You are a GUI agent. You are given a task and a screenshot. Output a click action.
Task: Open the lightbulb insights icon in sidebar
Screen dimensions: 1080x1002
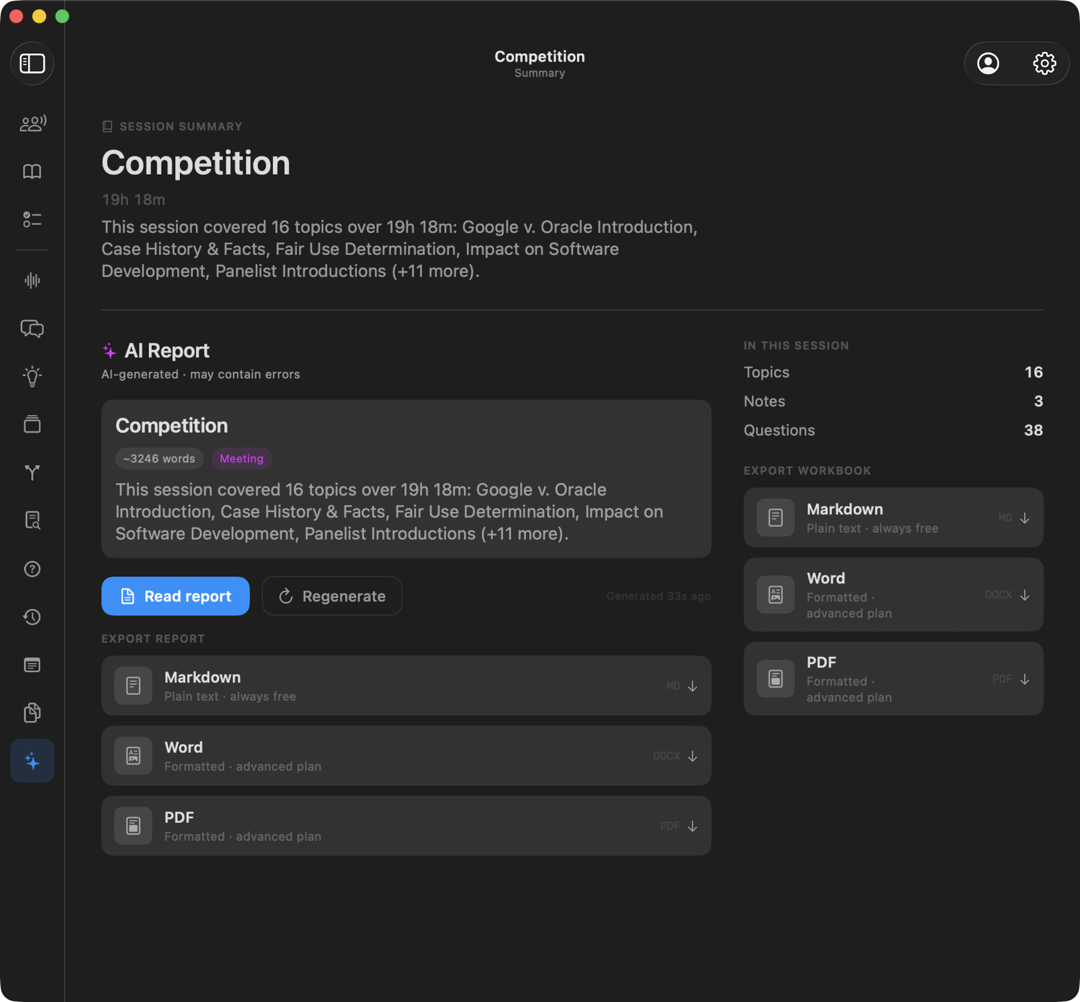coord(32,376)
